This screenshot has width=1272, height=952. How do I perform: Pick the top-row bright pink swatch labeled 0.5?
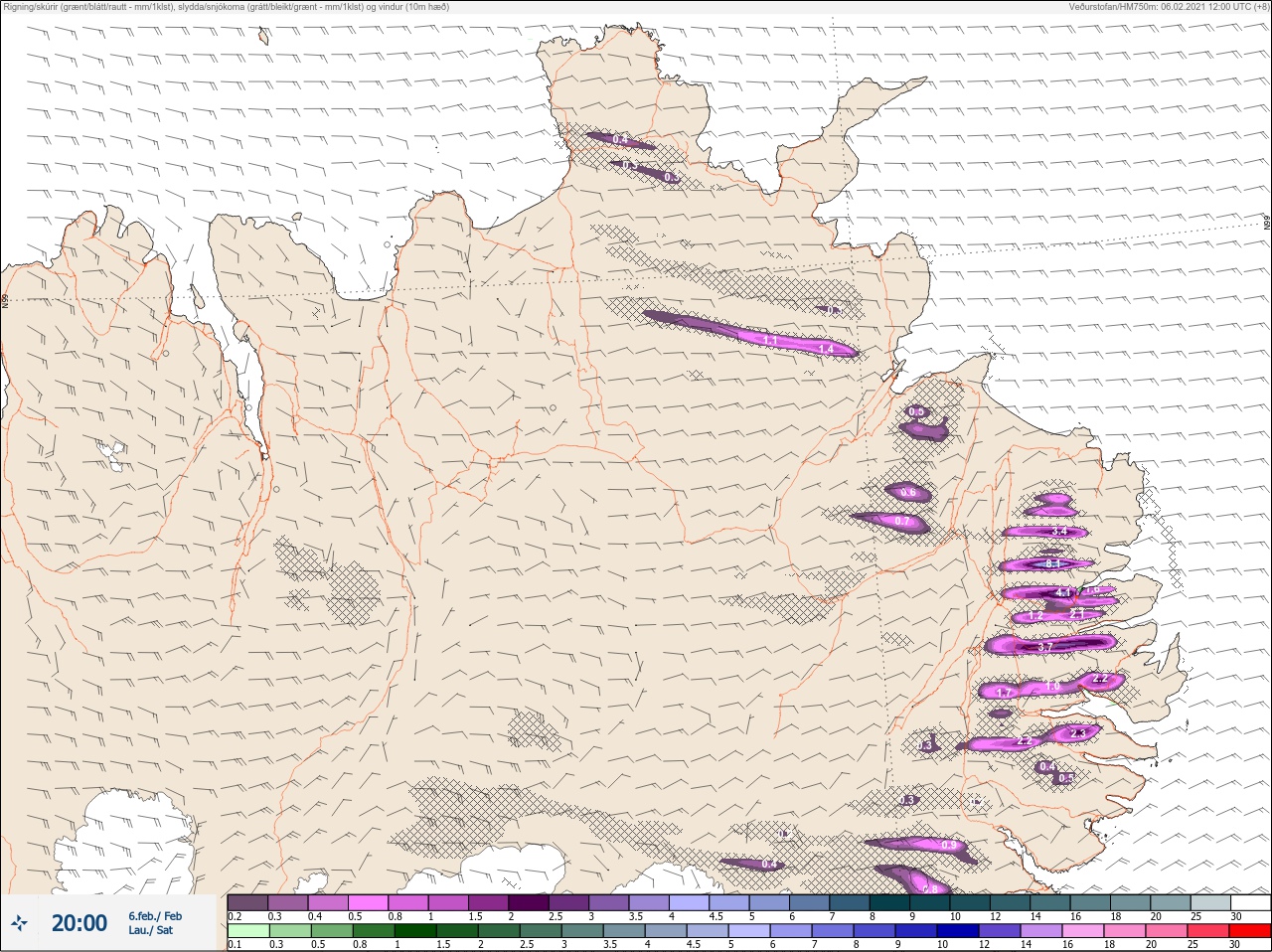[368, 902]
